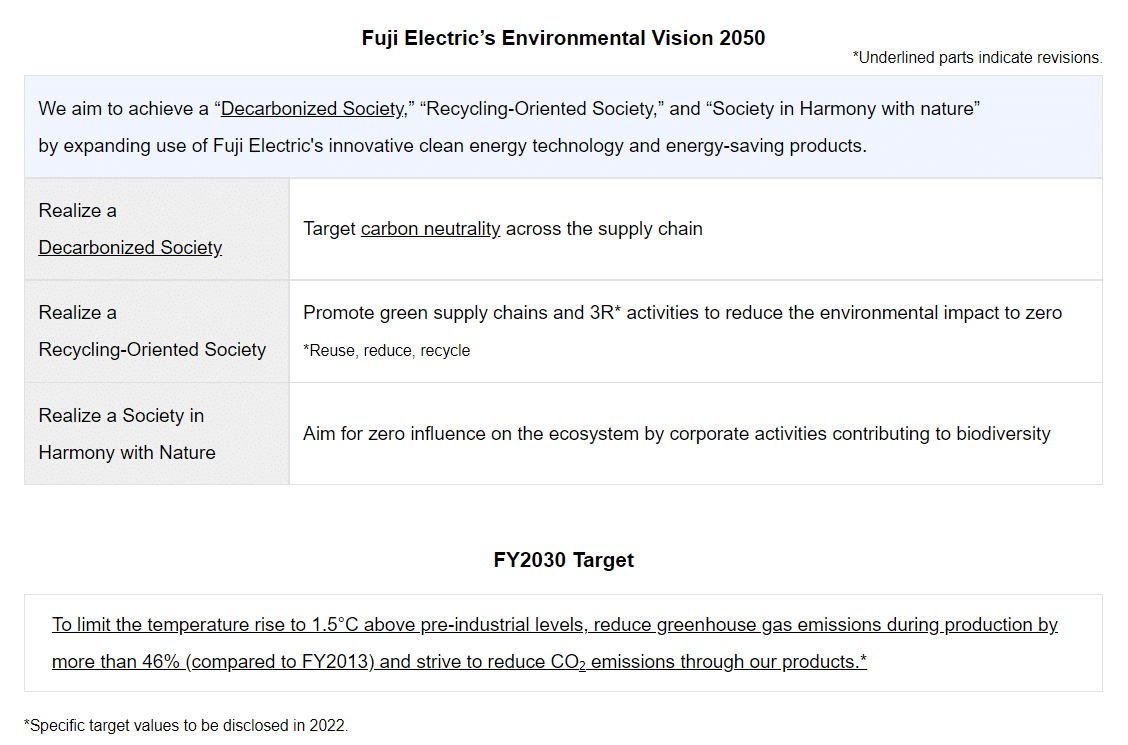Click Society in Harmony with nature in intro
Image resolution: width=1128 pixels, height=745 pixels.
pos(842,109)
